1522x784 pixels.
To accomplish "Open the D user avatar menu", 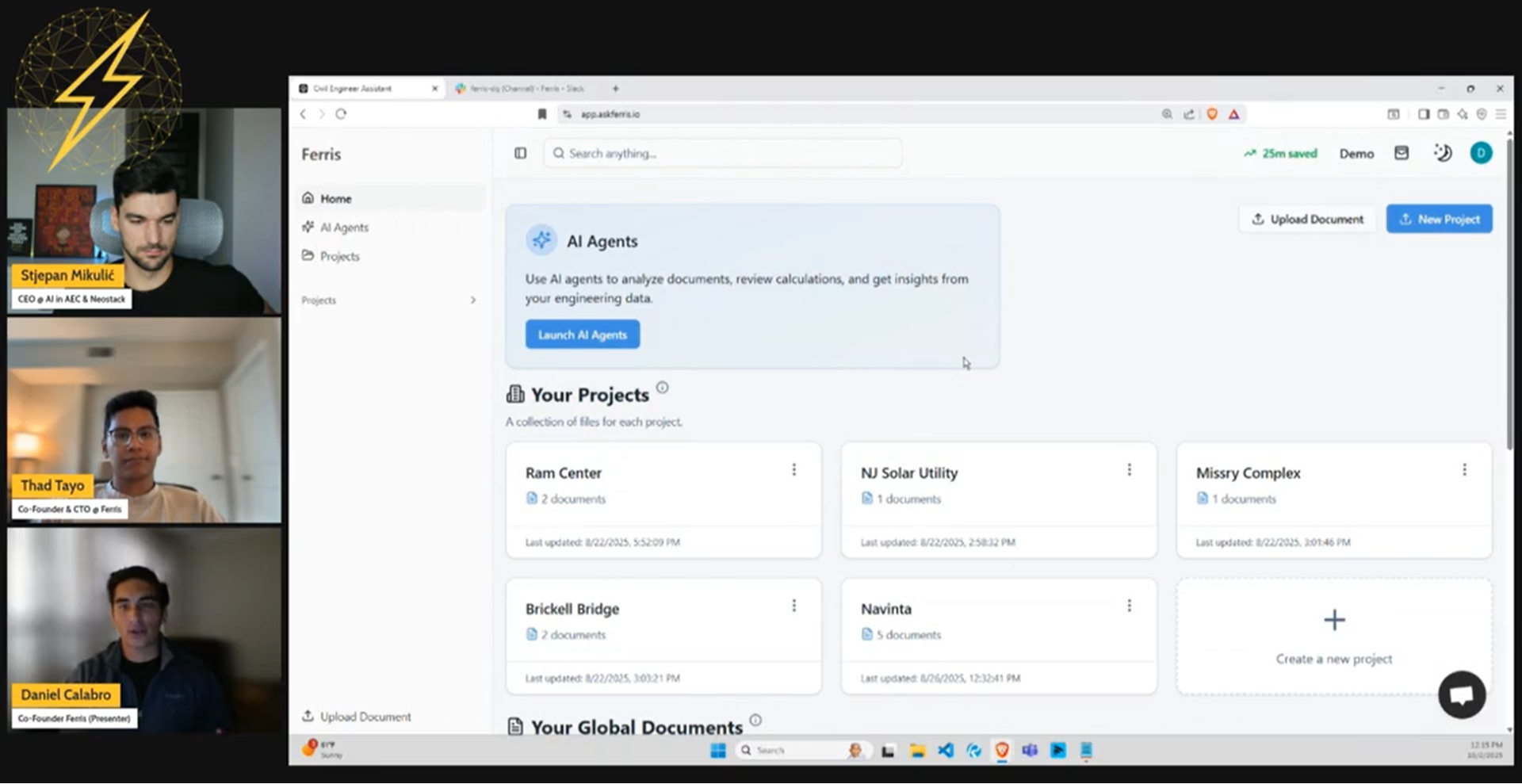I will [1481, 153].
